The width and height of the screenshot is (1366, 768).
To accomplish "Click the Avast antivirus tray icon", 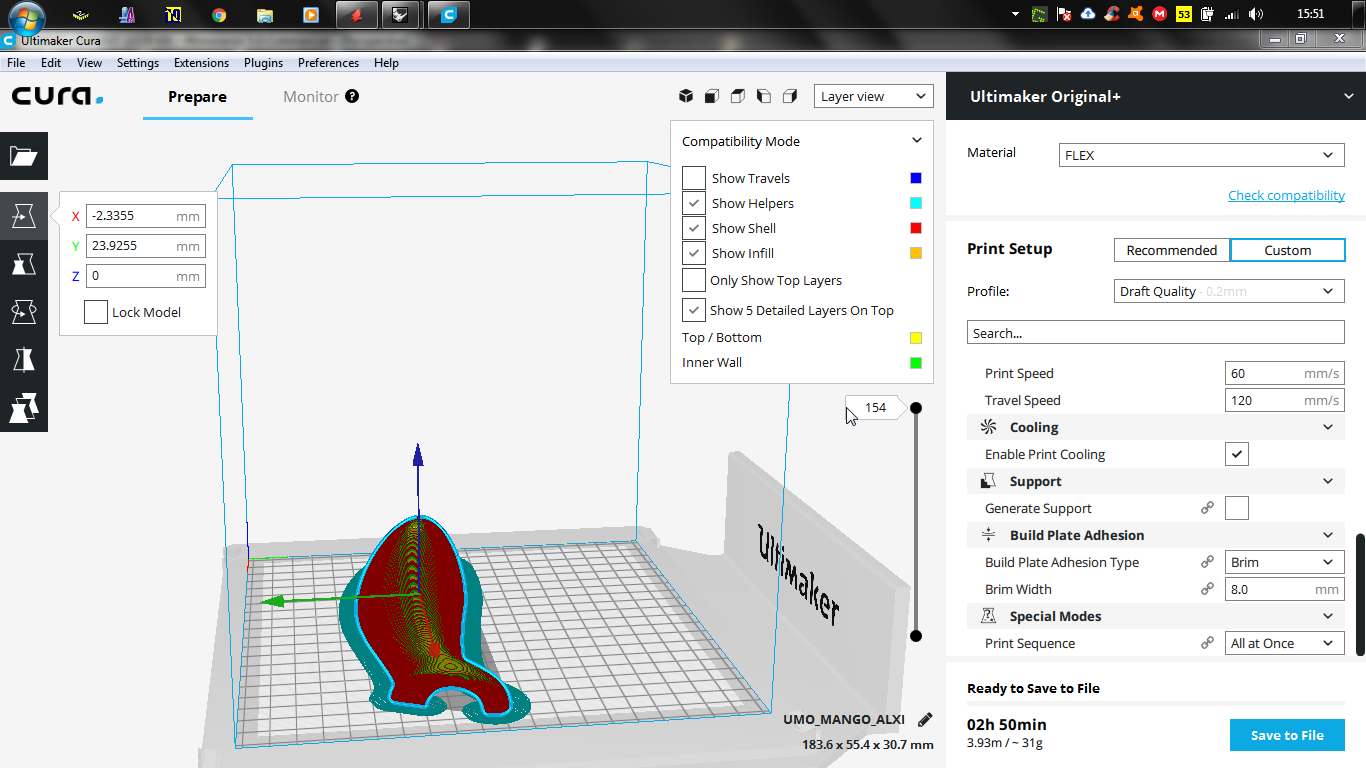I will point(1136,14).
